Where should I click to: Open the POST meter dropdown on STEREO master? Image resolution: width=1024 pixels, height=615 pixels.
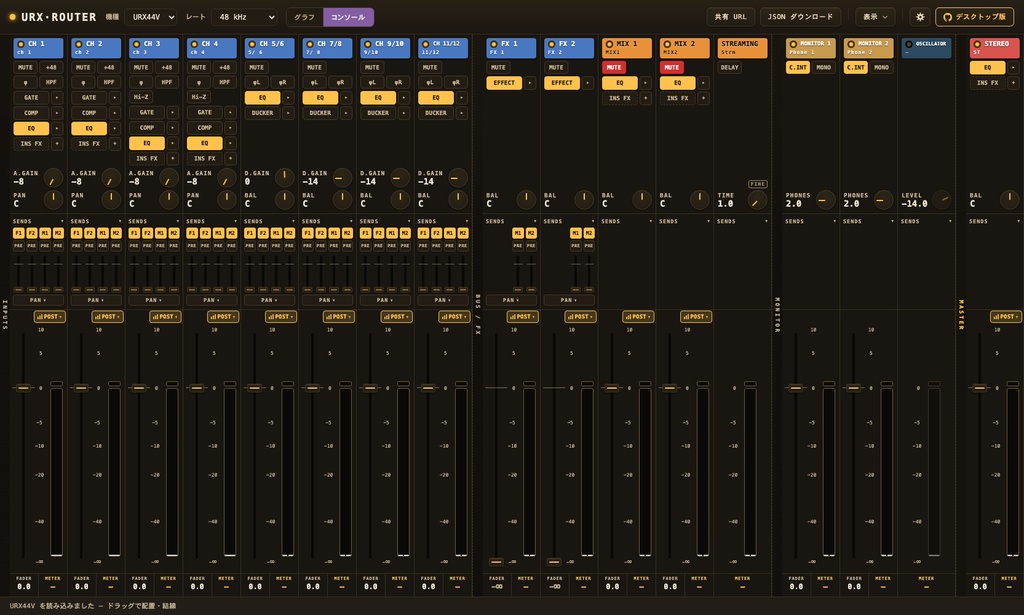coord(1006,317)
